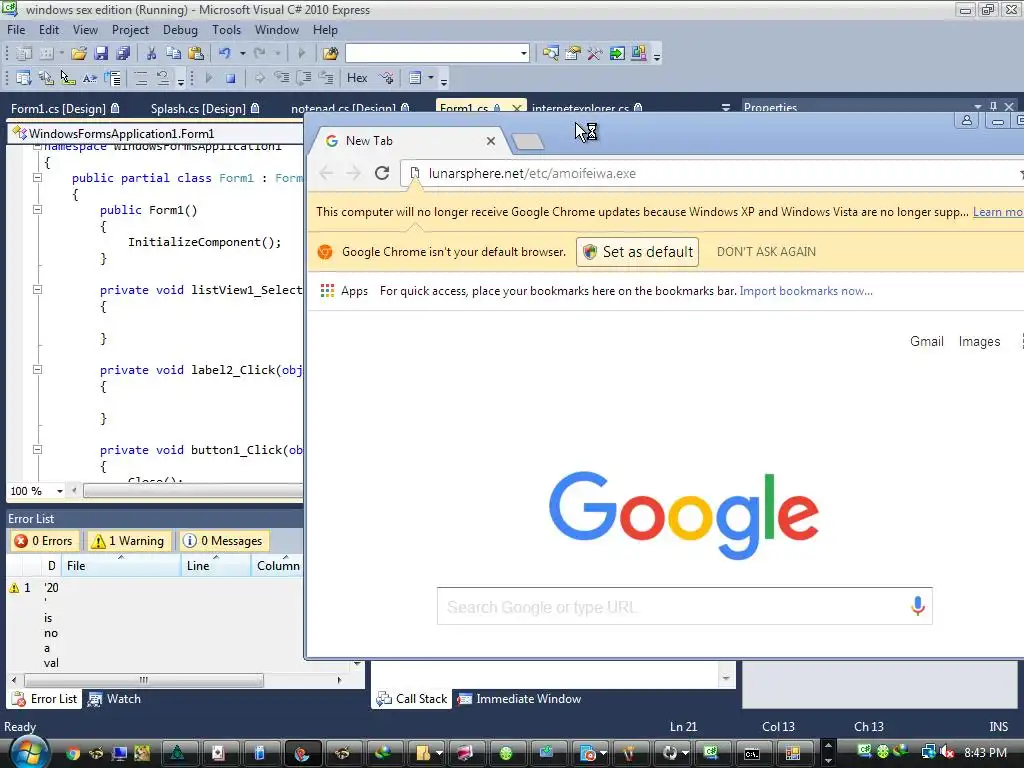Click Chrome profile person icon
The image size is (1024, 768).
(967, 121)
